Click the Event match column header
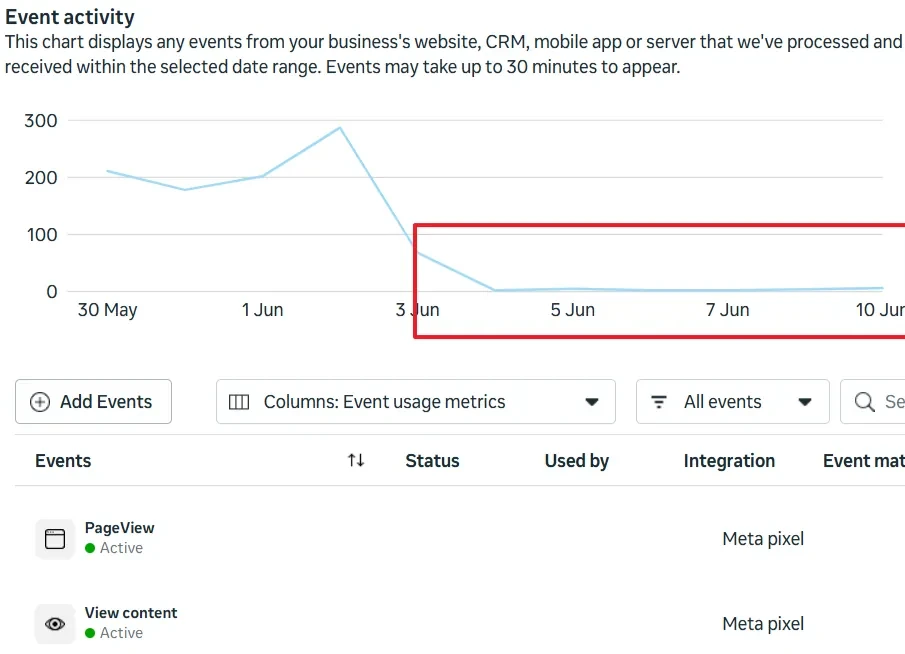The height and width of the screenshot is (654, 905). [864, 461]
